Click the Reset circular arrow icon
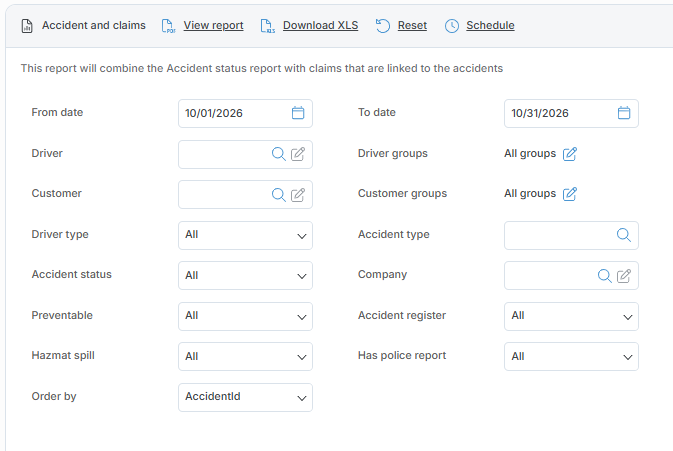 [x=382, y=26]
